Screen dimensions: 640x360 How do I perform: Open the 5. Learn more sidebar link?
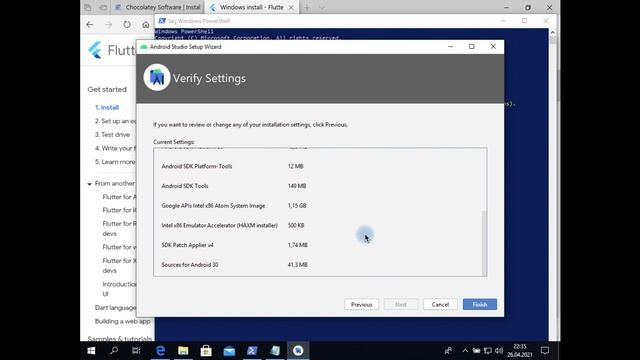point(115,162)
